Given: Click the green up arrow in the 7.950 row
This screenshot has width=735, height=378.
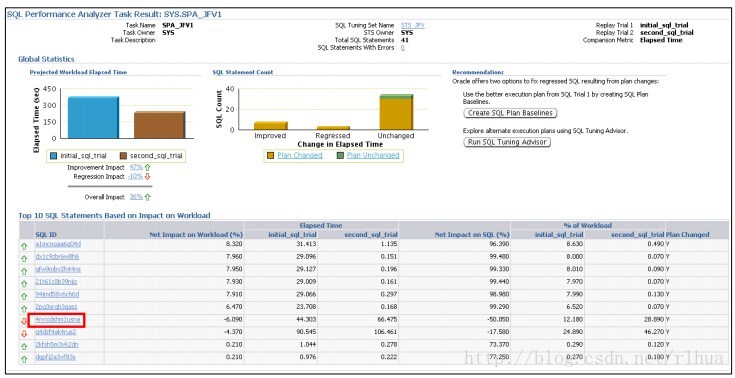Looking at the screenshot, I should click(24, 271).
